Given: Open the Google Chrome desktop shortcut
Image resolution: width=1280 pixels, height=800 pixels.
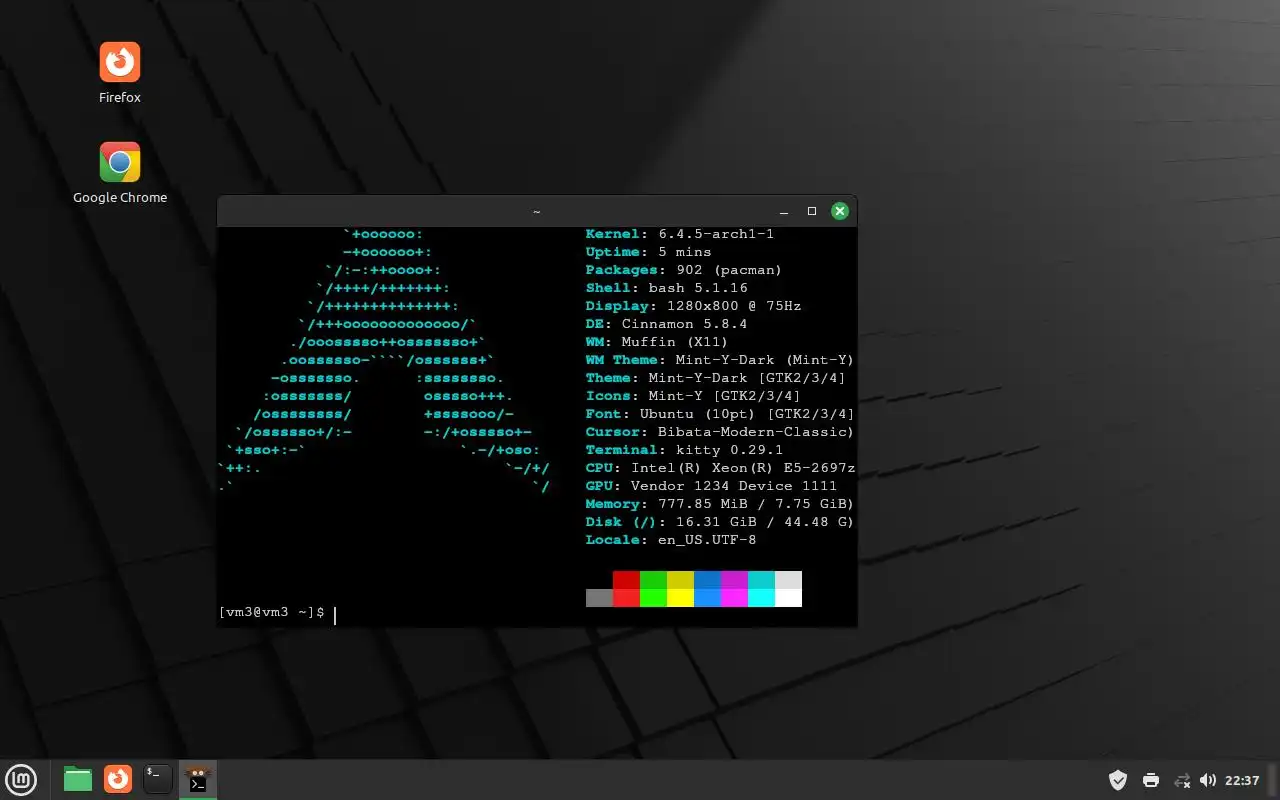Looking at the screenshot, I should pyautogui.click(x=120, y=173).
